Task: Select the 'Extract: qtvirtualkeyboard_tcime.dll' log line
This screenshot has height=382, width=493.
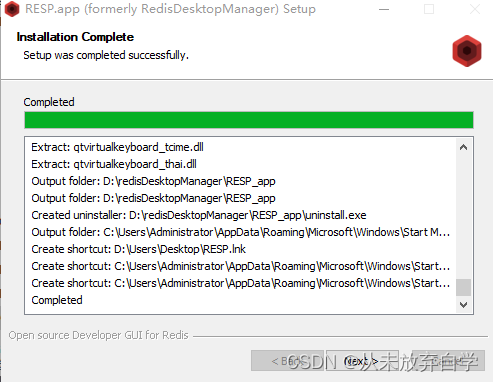Action: (x=117, y=147)
